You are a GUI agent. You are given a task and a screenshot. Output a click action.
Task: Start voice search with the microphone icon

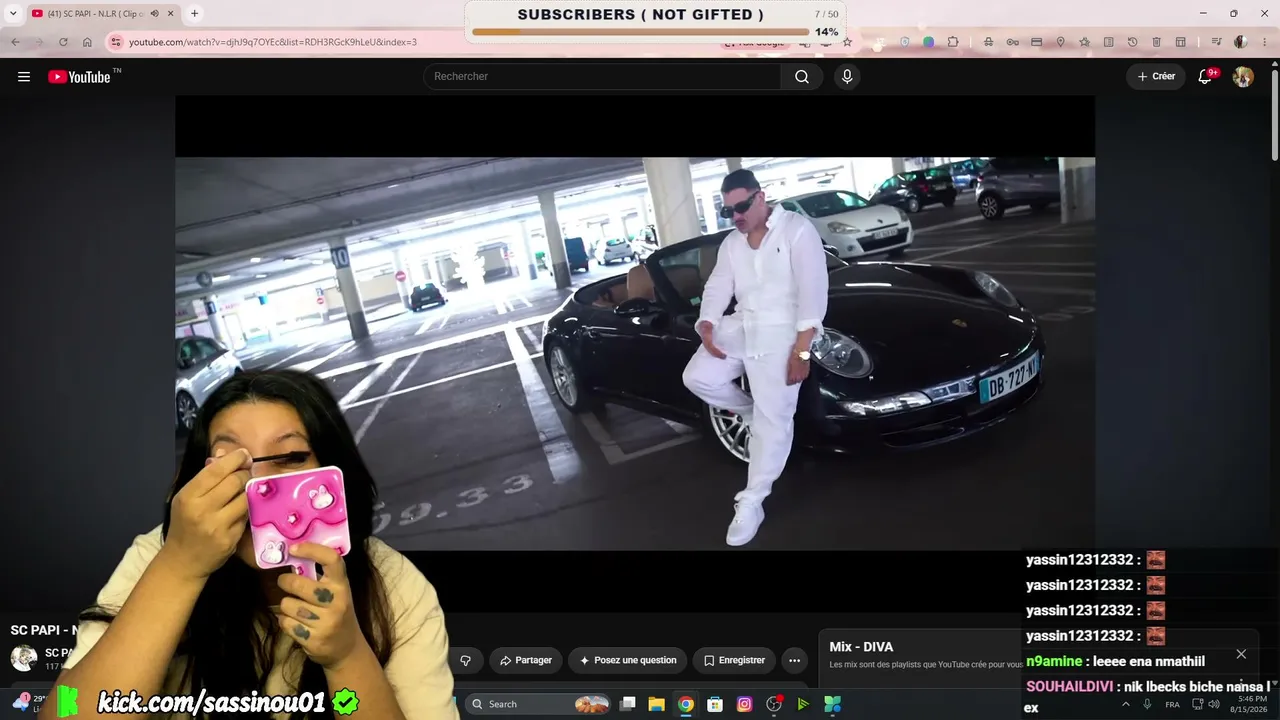pyautogui.click(x=847, y=77)
